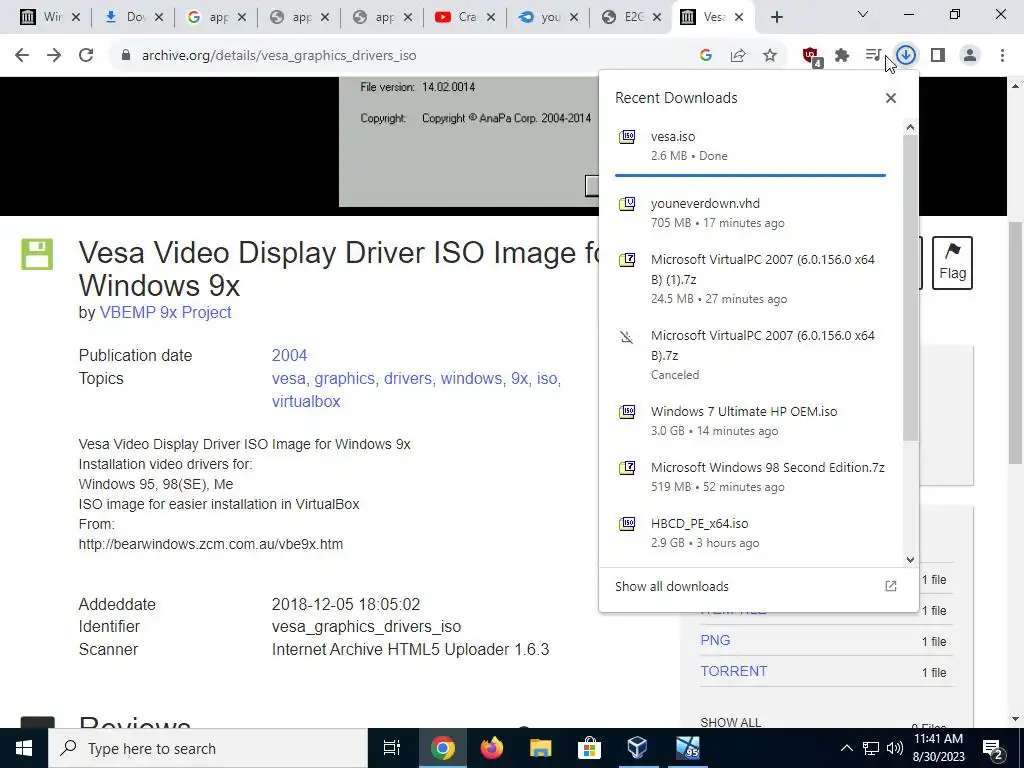
Task: Open the VBEMP 9x Project link
Action: coord(165,313)
